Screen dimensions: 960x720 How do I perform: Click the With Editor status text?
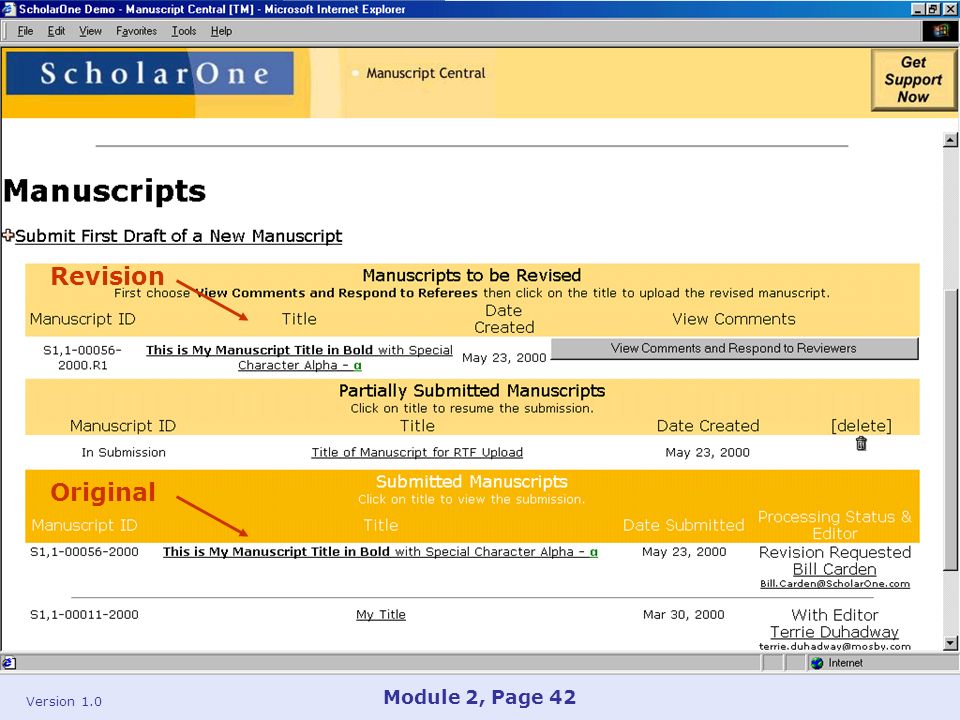[x=835, y=615]
